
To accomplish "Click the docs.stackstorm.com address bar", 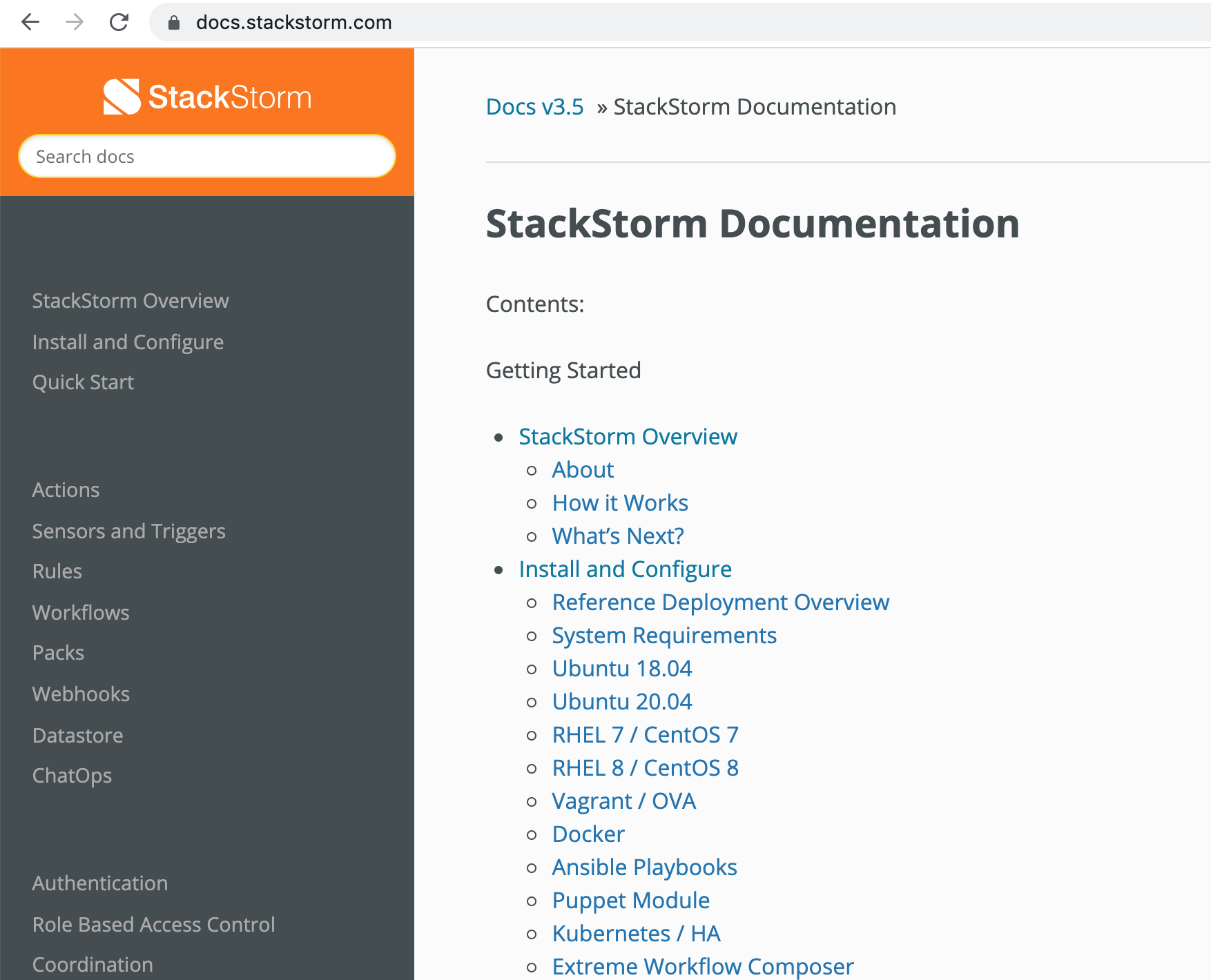I will point(680,22).
